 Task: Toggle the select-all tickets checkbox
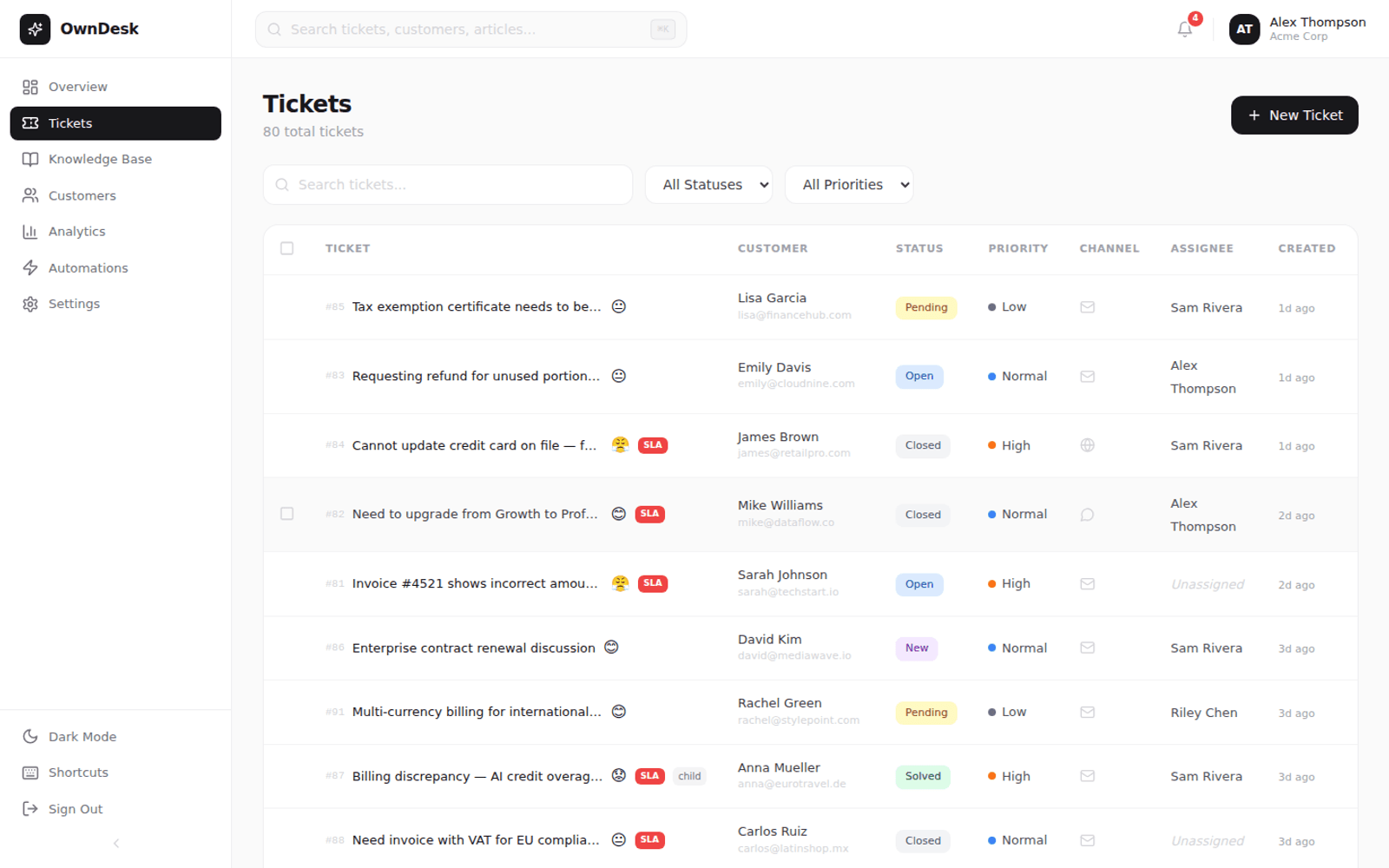tap(287, 248)
